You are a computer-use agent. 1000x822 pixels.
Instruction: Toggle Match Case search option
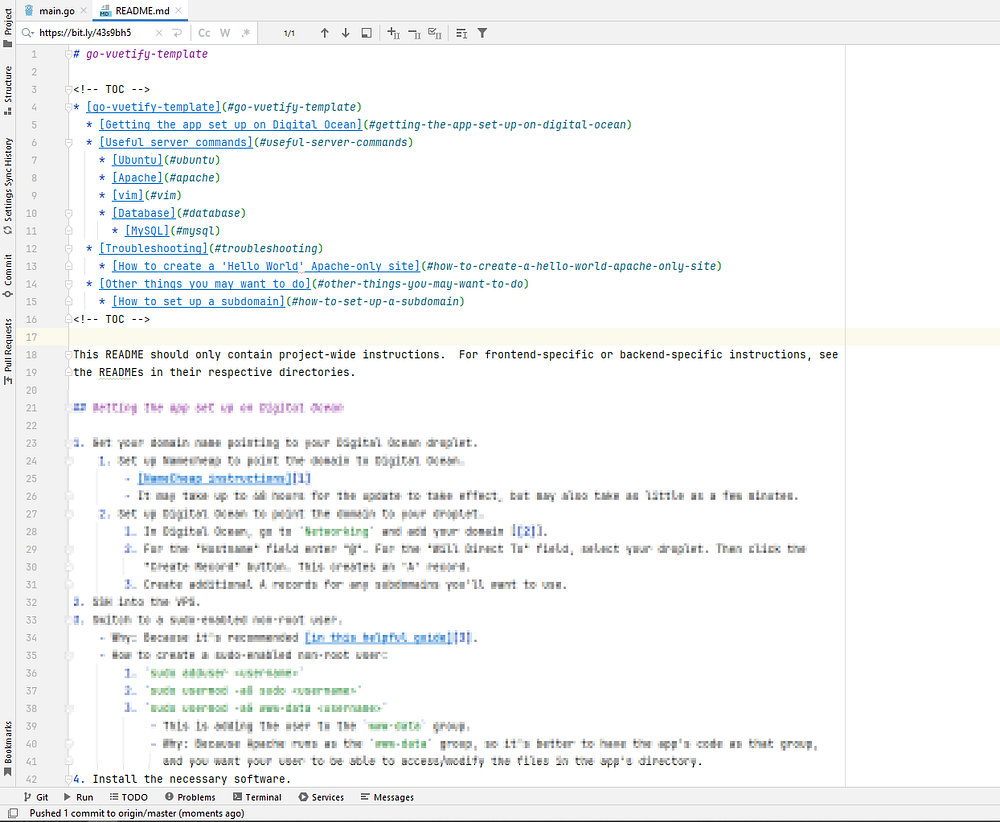click(x=205, y=33)
